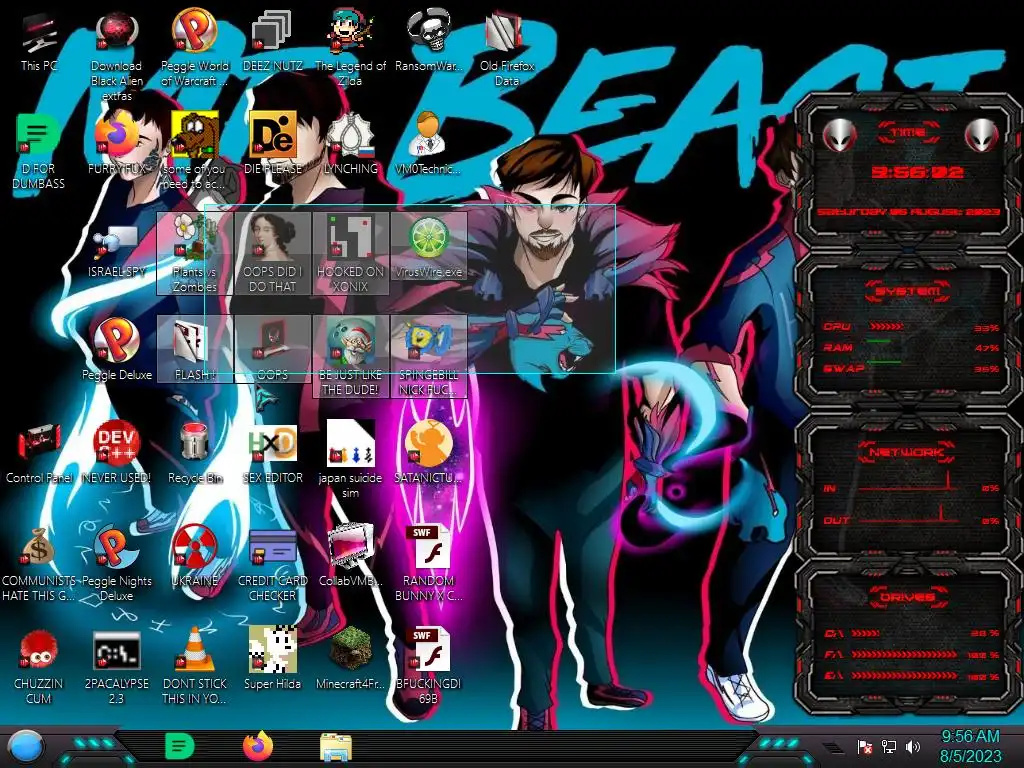
Task: Select the FLASH! desktop icon
Action: tap(195, 349)
